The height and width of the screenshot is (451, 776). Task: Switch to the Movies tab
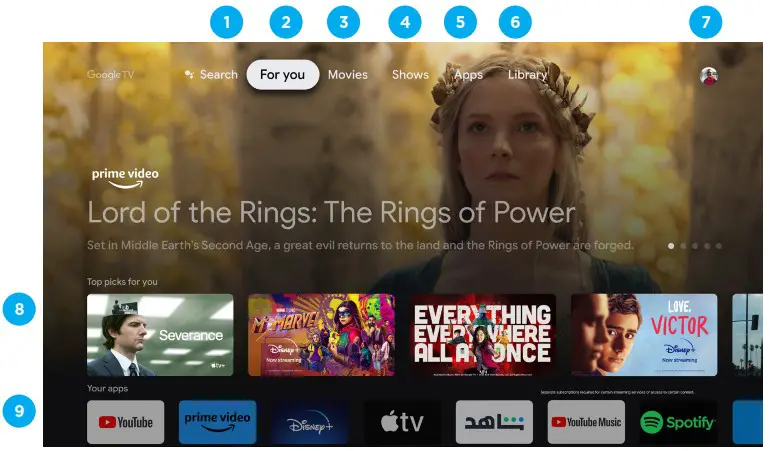tap(347, 75)
